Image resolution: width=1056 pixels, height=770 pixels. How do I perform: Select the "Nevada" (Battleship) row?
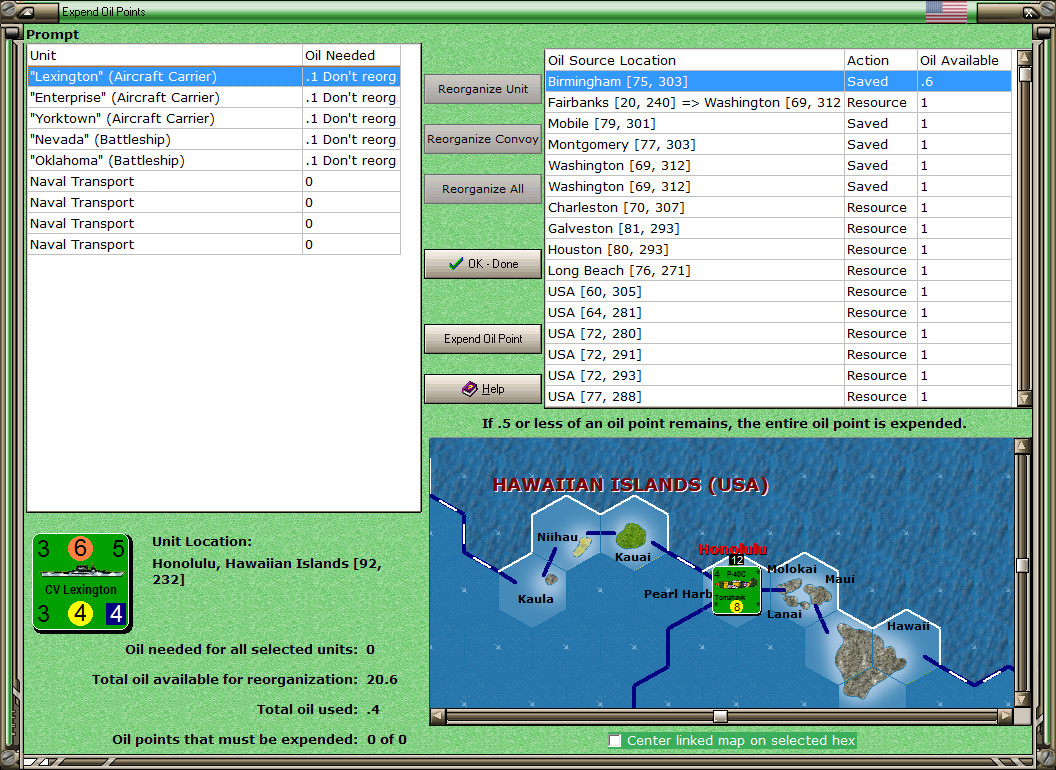[213, 139]
